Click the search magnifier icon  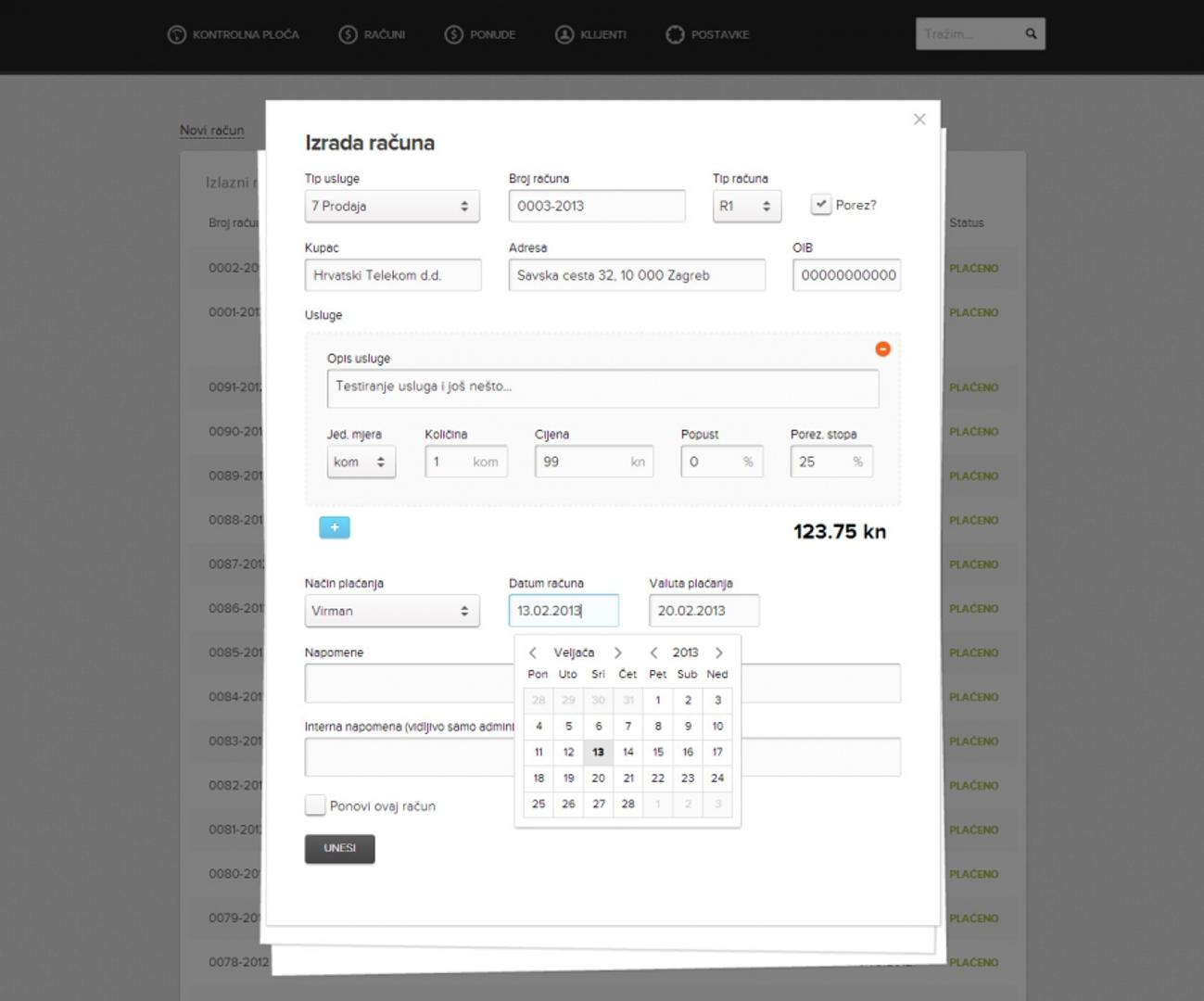[x=1031, y=34]
